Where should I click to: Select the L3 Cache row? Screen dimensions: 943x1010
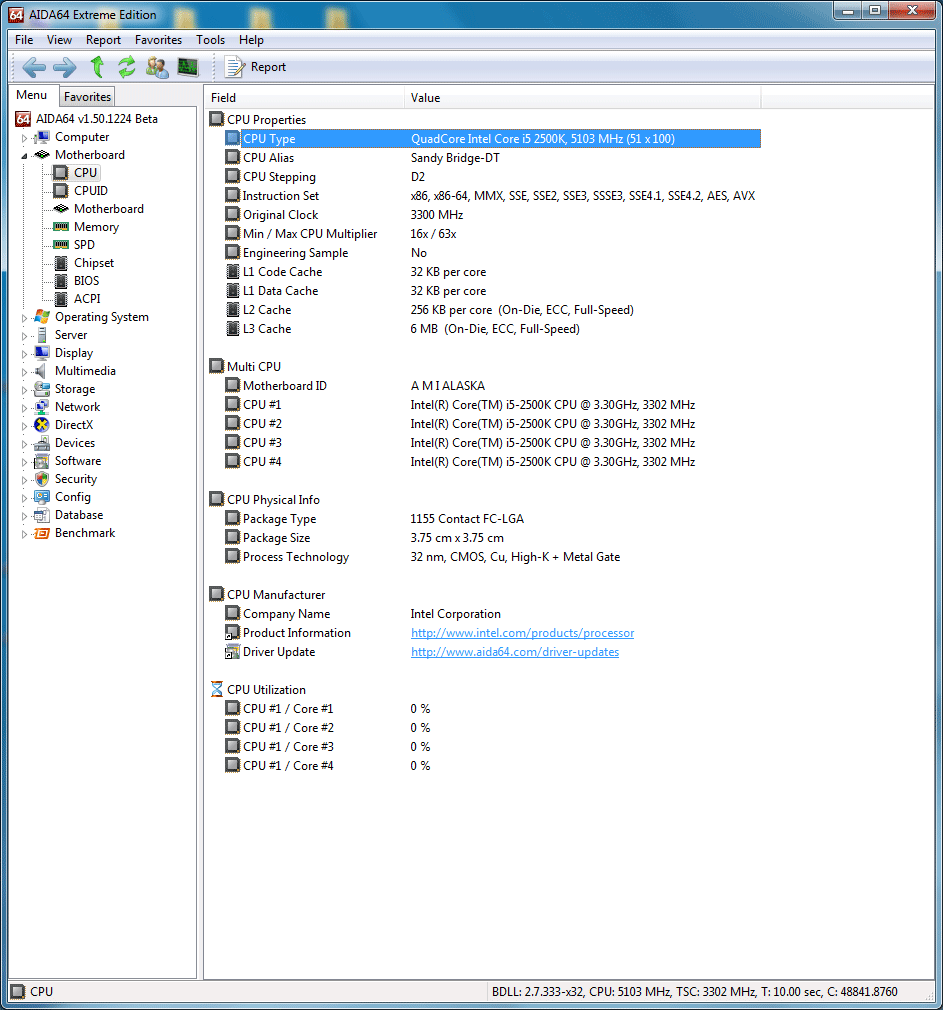coord(492,329)
